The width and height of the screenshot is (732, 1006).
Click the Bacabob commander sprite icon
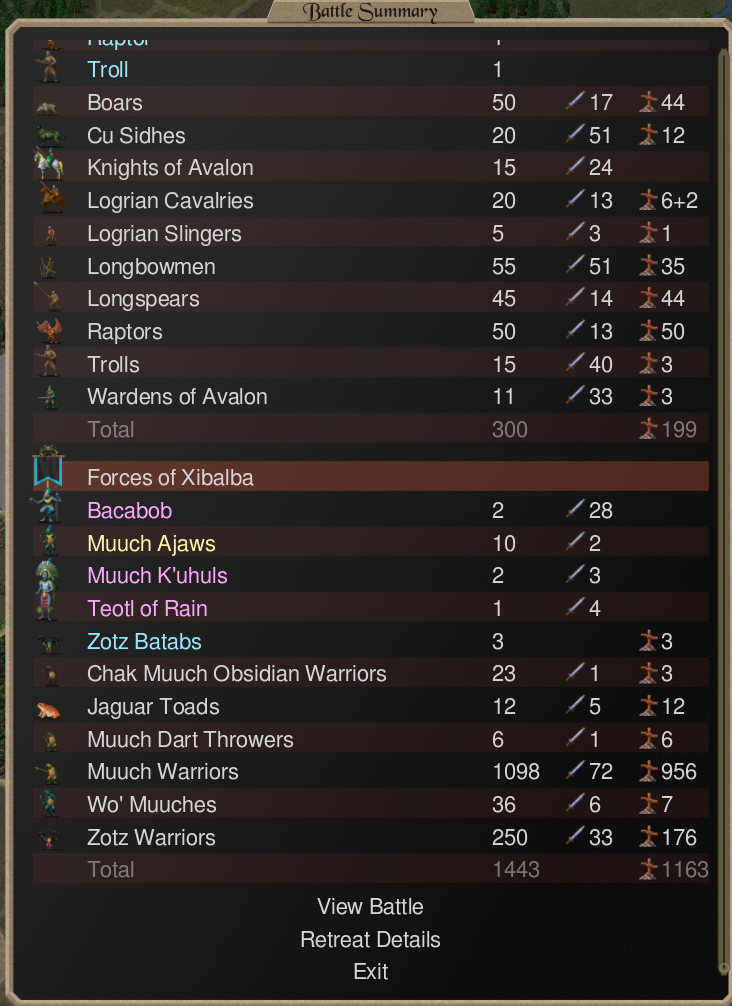coord(48,506)
